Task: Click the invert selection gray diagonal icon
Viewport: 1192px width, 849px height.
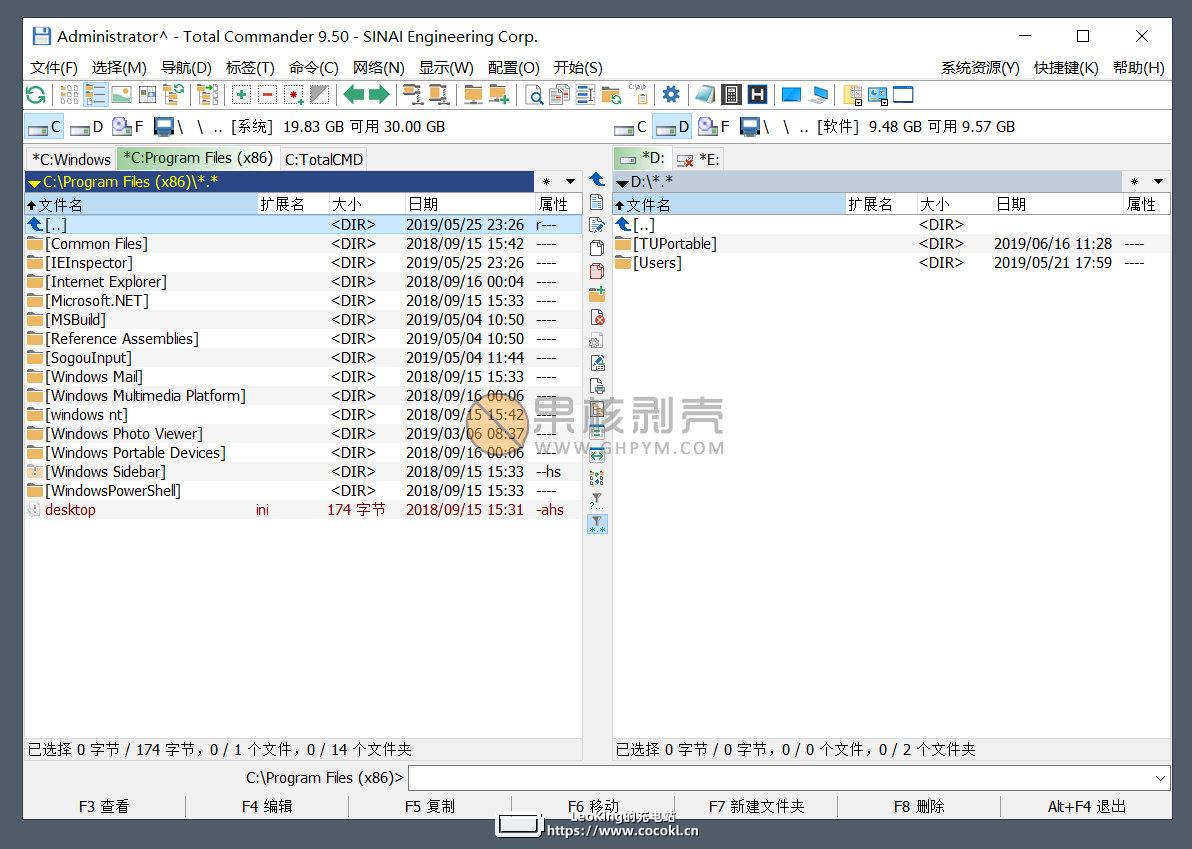Action: (320, 95)
